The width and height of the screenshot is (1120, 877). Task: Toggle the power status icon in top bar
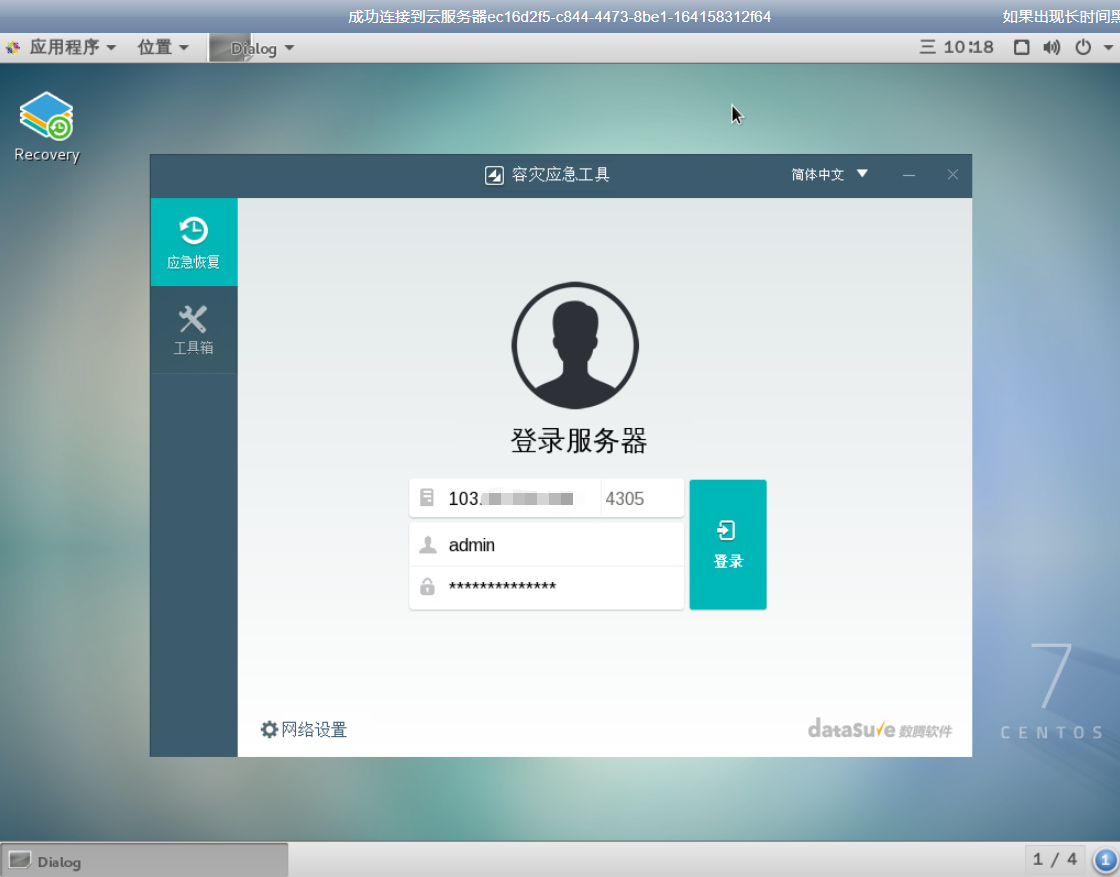pyautogui.click(x=1082, y=46)
